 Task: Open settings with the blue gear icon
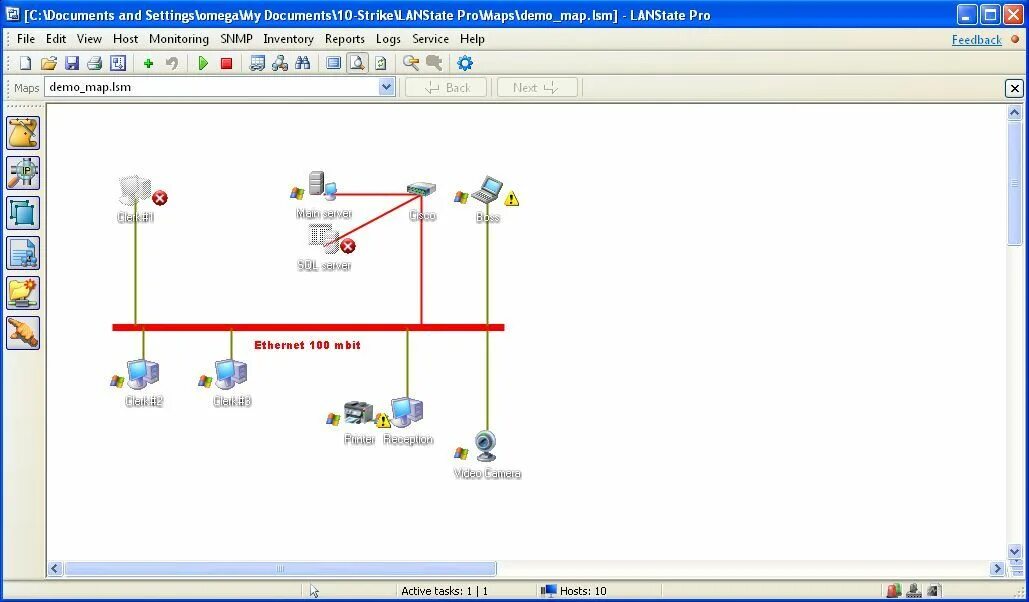point(465,63)
